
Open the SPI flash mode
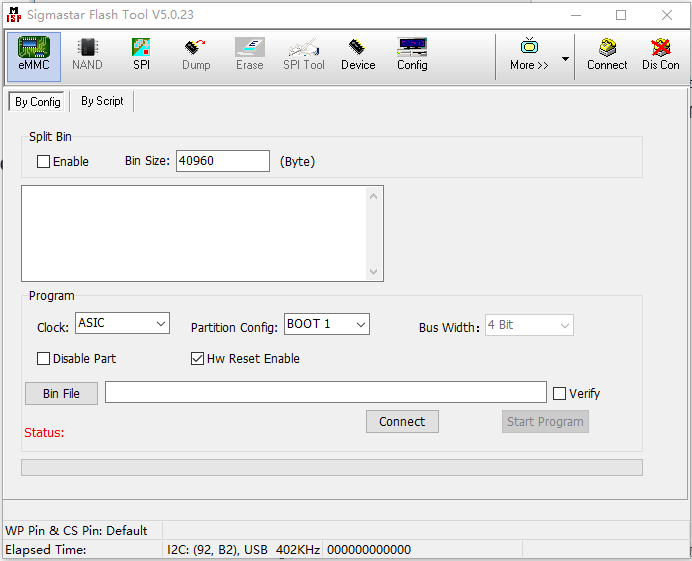(x=141, y=55)
